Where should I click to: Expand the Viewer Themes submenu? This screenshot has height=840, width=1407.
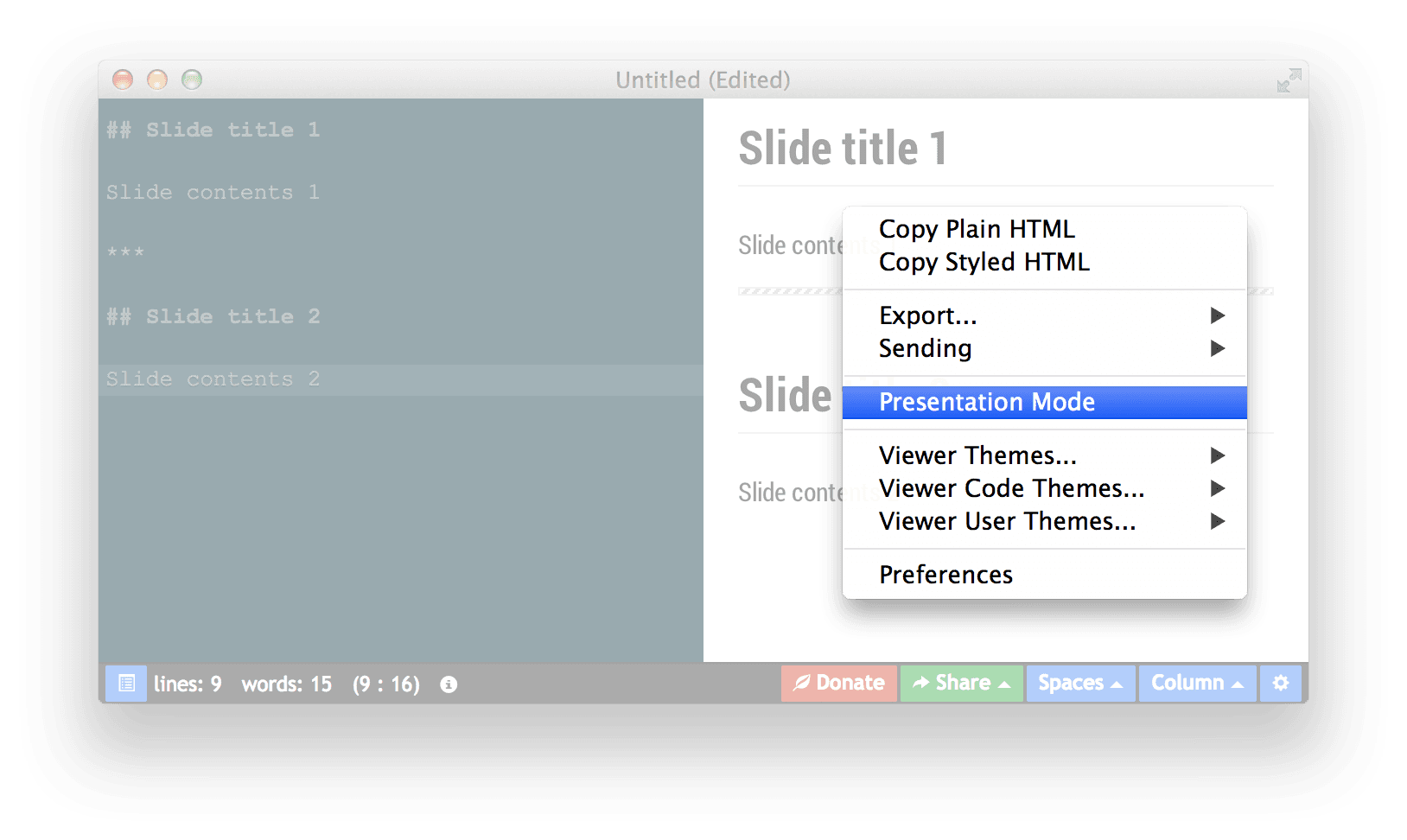(x=977, y=455)
